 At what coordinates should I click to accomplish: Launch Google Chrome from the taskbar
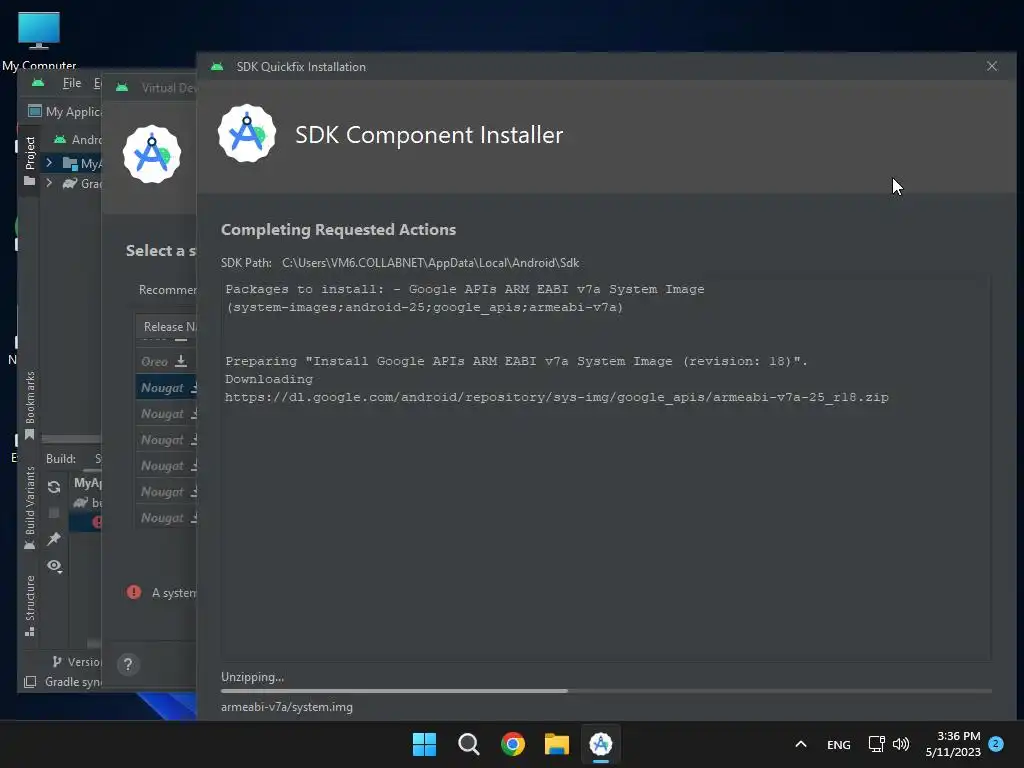click(513, 744)
